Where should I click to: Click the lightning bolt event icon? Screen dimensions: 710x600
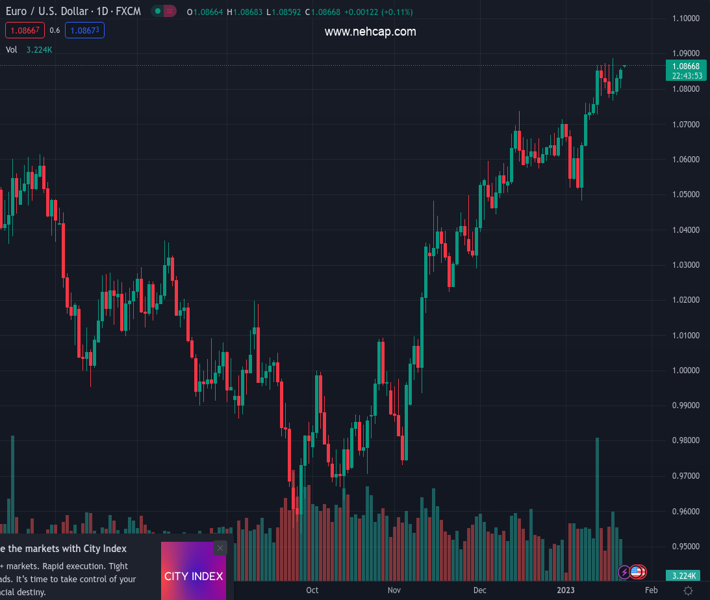pyautogui.click(x=625, y=572)
